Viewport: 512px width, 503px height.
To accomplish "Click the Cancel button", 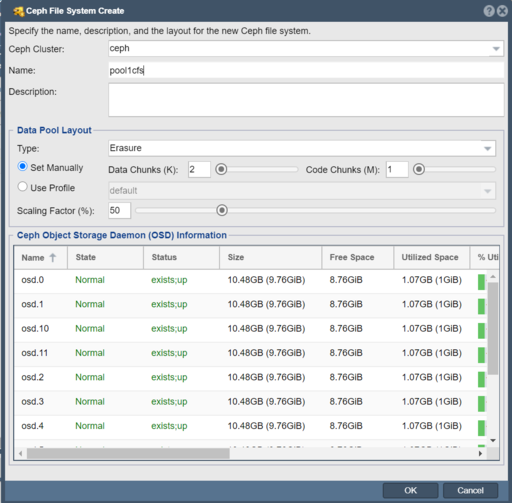I will tap(470, 490).
